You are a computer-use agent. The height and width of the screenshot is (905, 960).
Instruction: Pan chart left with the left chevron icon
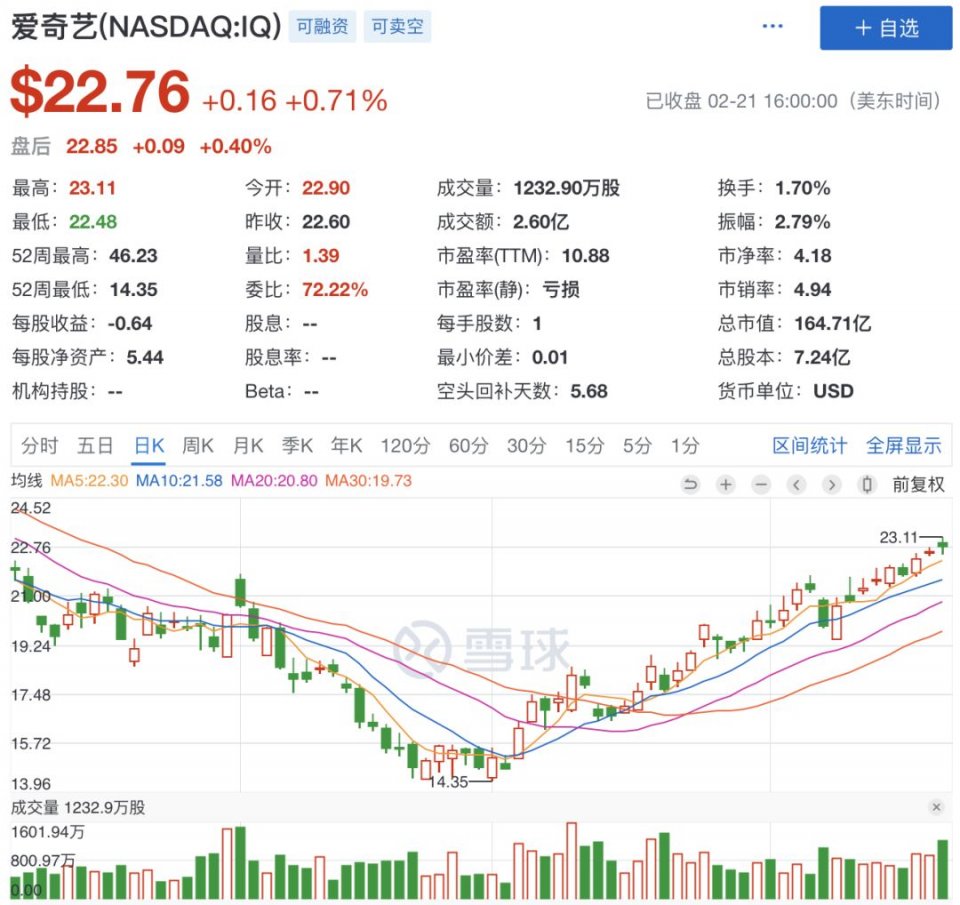pos(796,485)
